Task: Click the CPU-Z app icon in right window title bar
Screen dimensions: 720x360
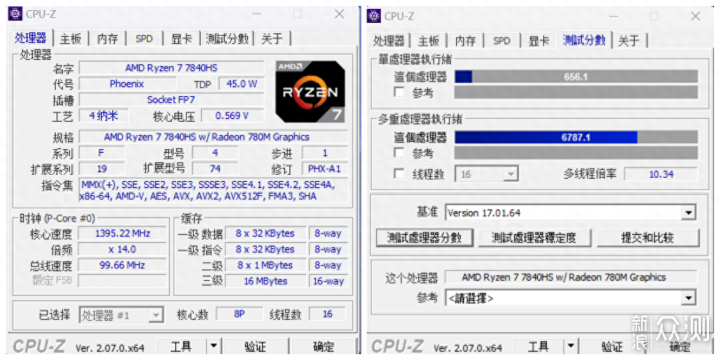Action: coord(374,16)
